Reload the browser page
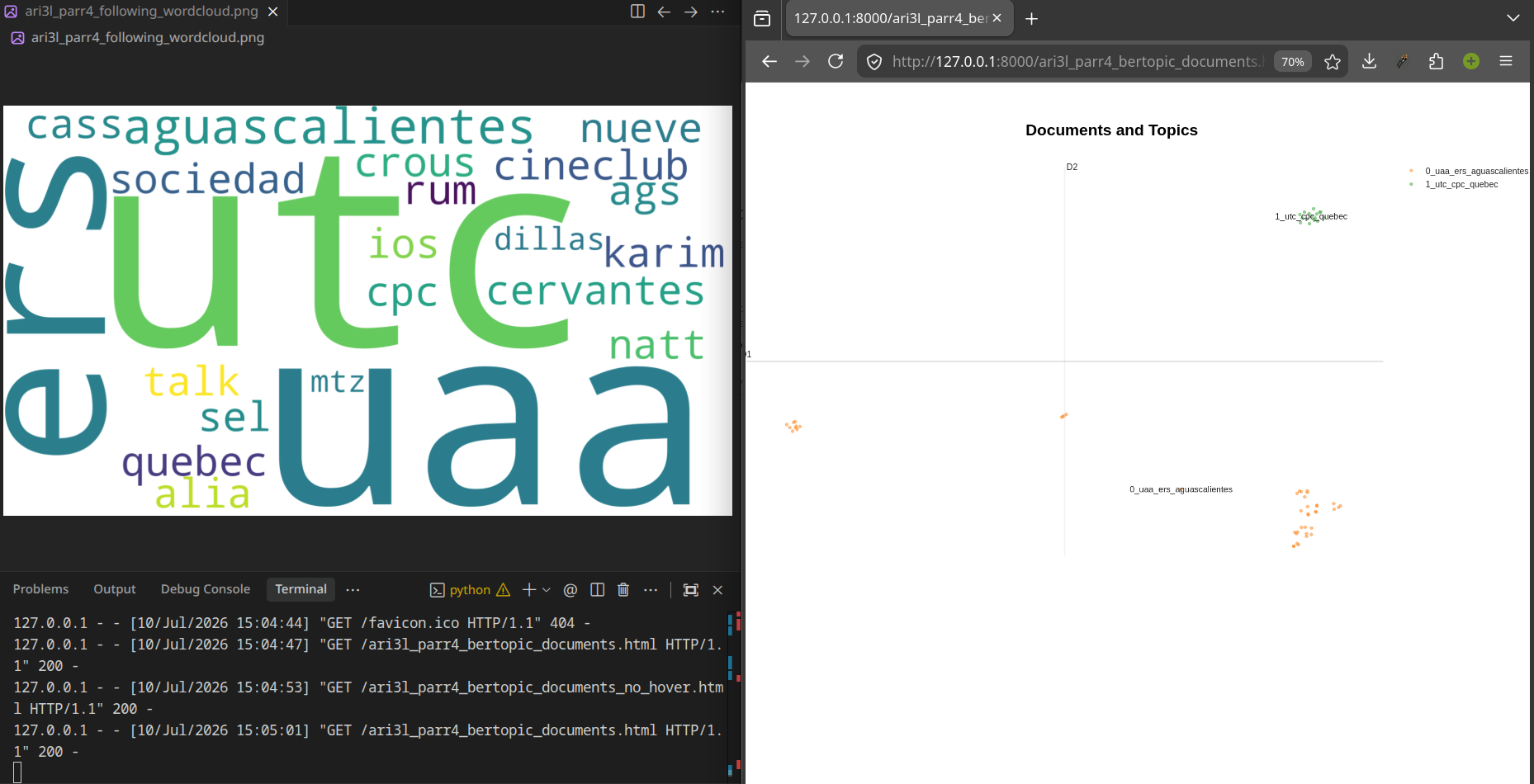Image resolution: width=1534 pixels, height=784 pixels. [836, 61]
